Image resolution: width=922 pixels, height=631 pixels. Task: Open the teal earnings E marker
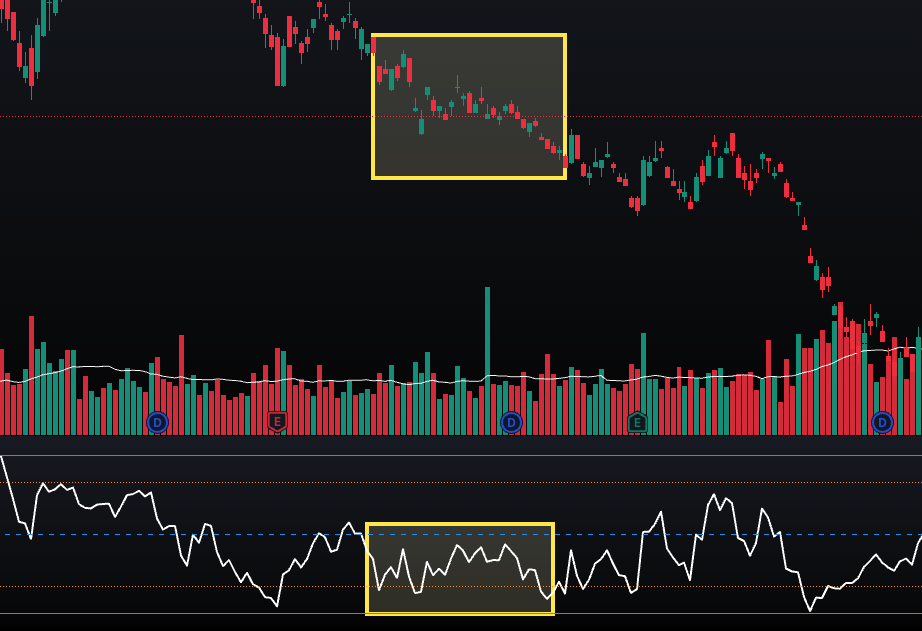pos(637,422)
